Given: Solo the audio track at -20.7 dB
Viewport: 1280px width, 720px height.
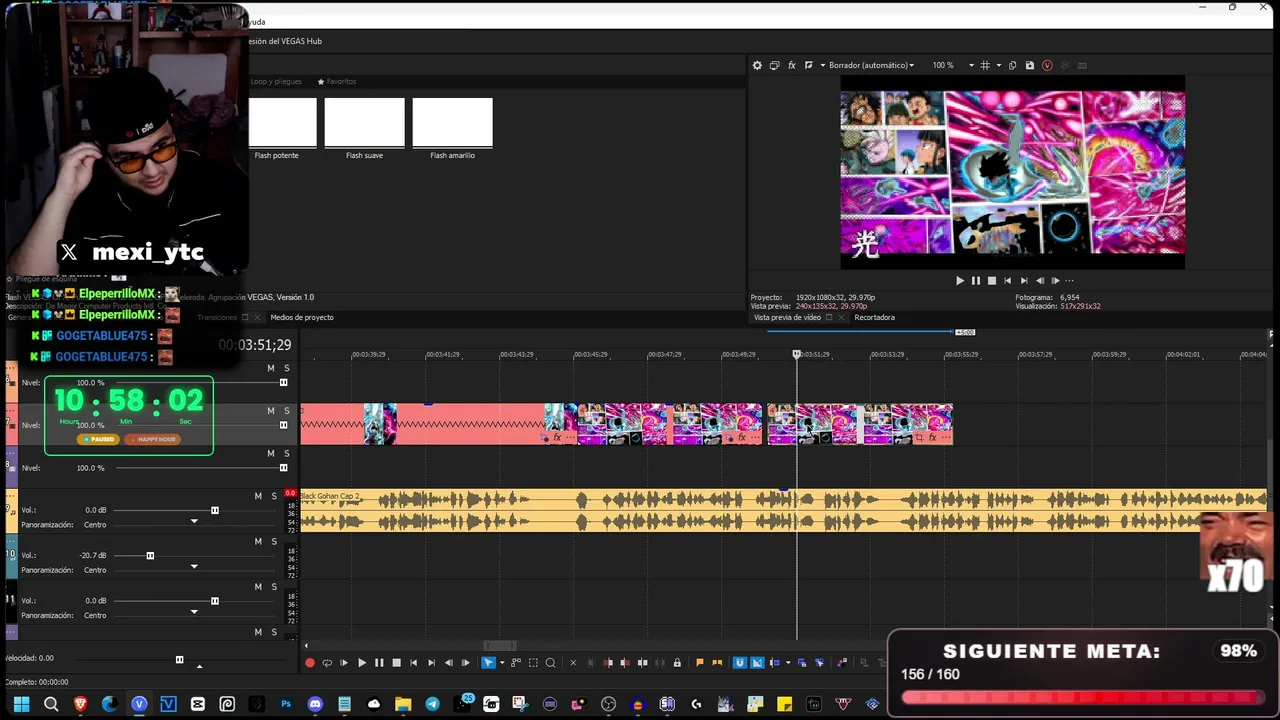Looking at the screenshot, I should pyautogui.click(x=274, y=541).
